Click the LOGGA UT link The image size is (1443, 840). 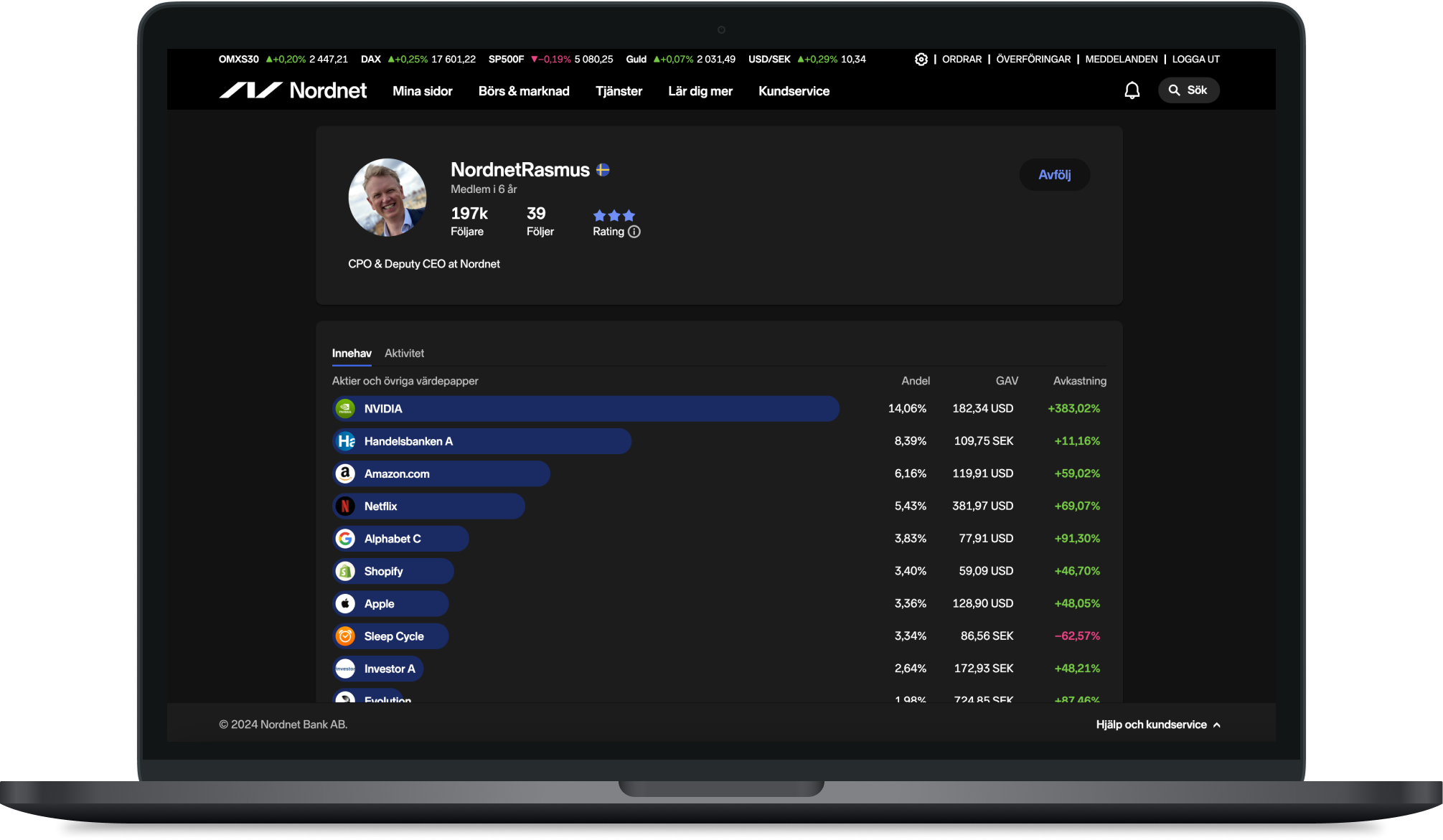[x=1195, y=60]
